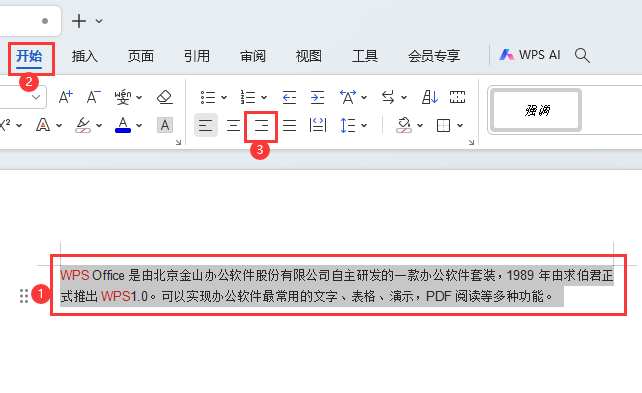The height and width of the screenshot is (393, 642).
Task: Select the 引用 tab
Action: pyautogui.click(x=197, y=56)
